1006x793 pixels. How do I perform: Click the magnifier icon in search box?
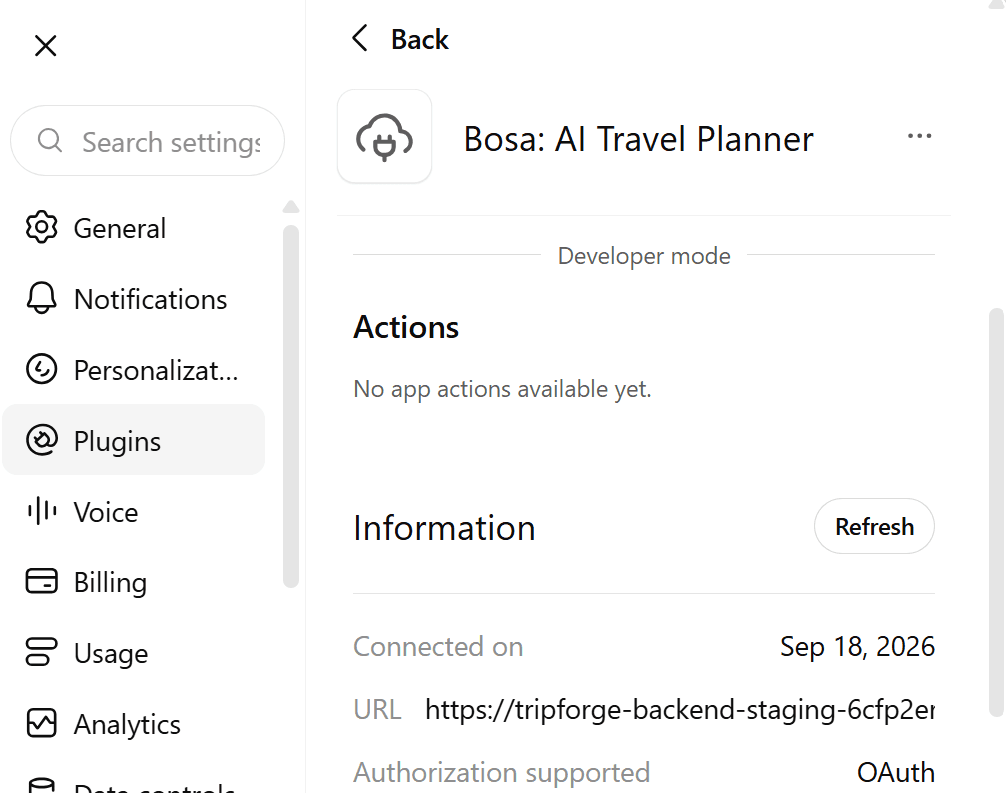[49, 140]
